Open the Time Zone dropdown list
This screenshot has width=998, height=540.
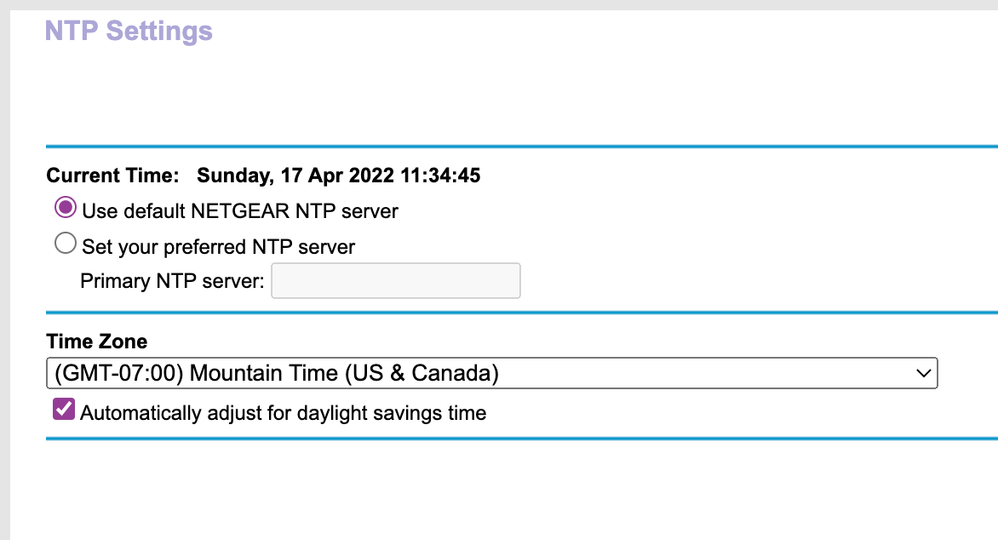491,373
